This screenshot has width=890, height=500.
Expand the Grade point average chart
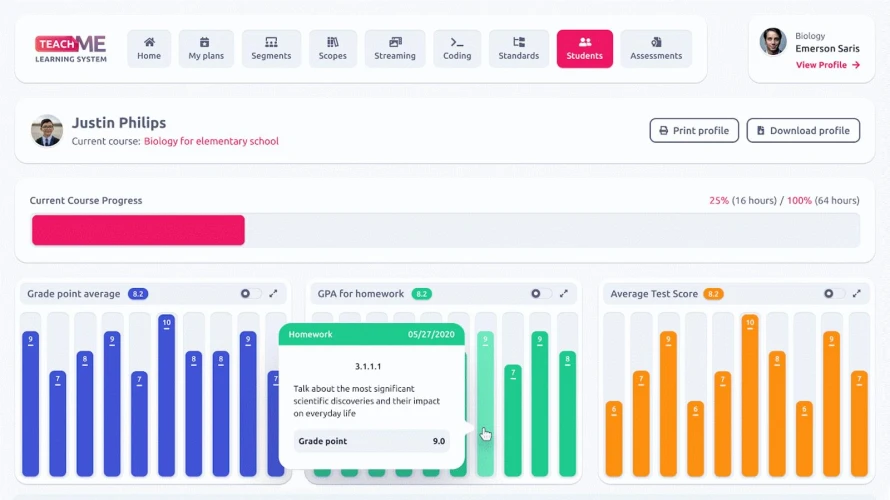coord(274,293)
